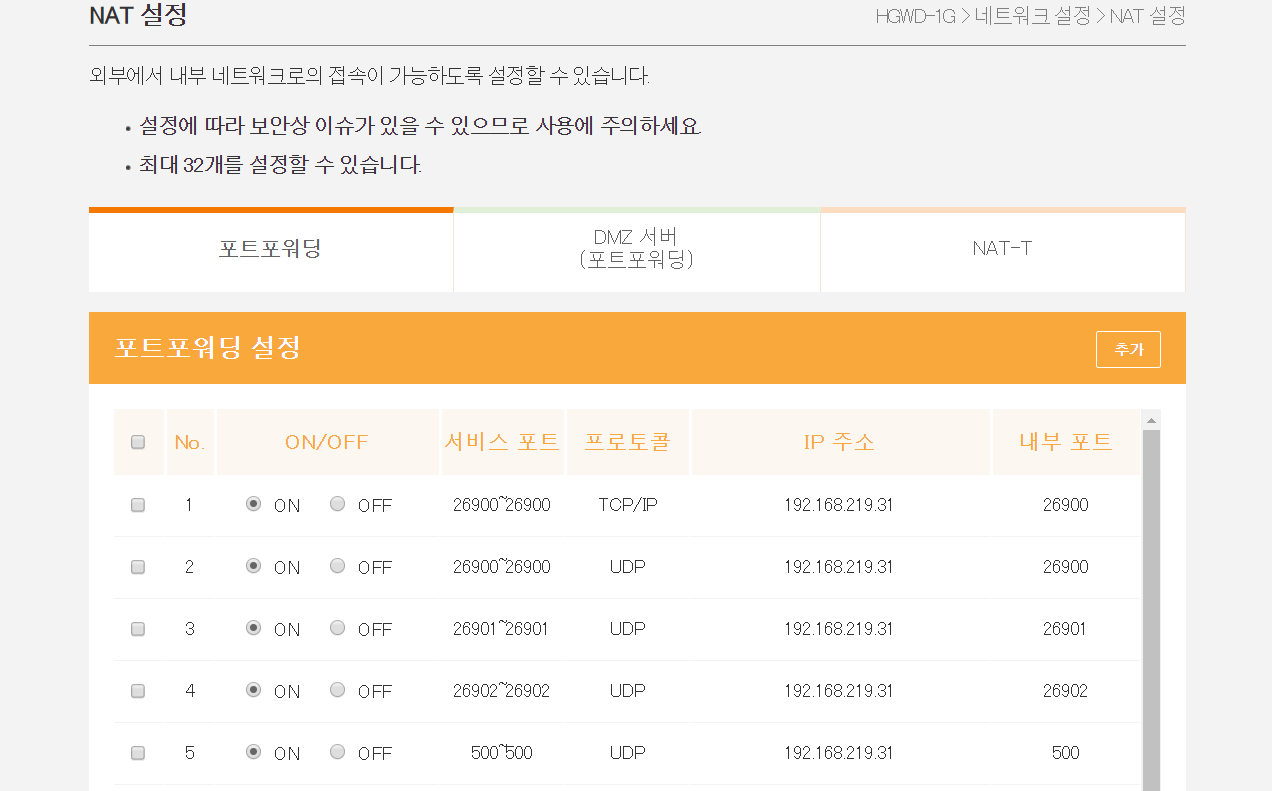
Task: Turn rule 2 OFF via radio button
Action: pyautogui.click(x=338, y=567)
